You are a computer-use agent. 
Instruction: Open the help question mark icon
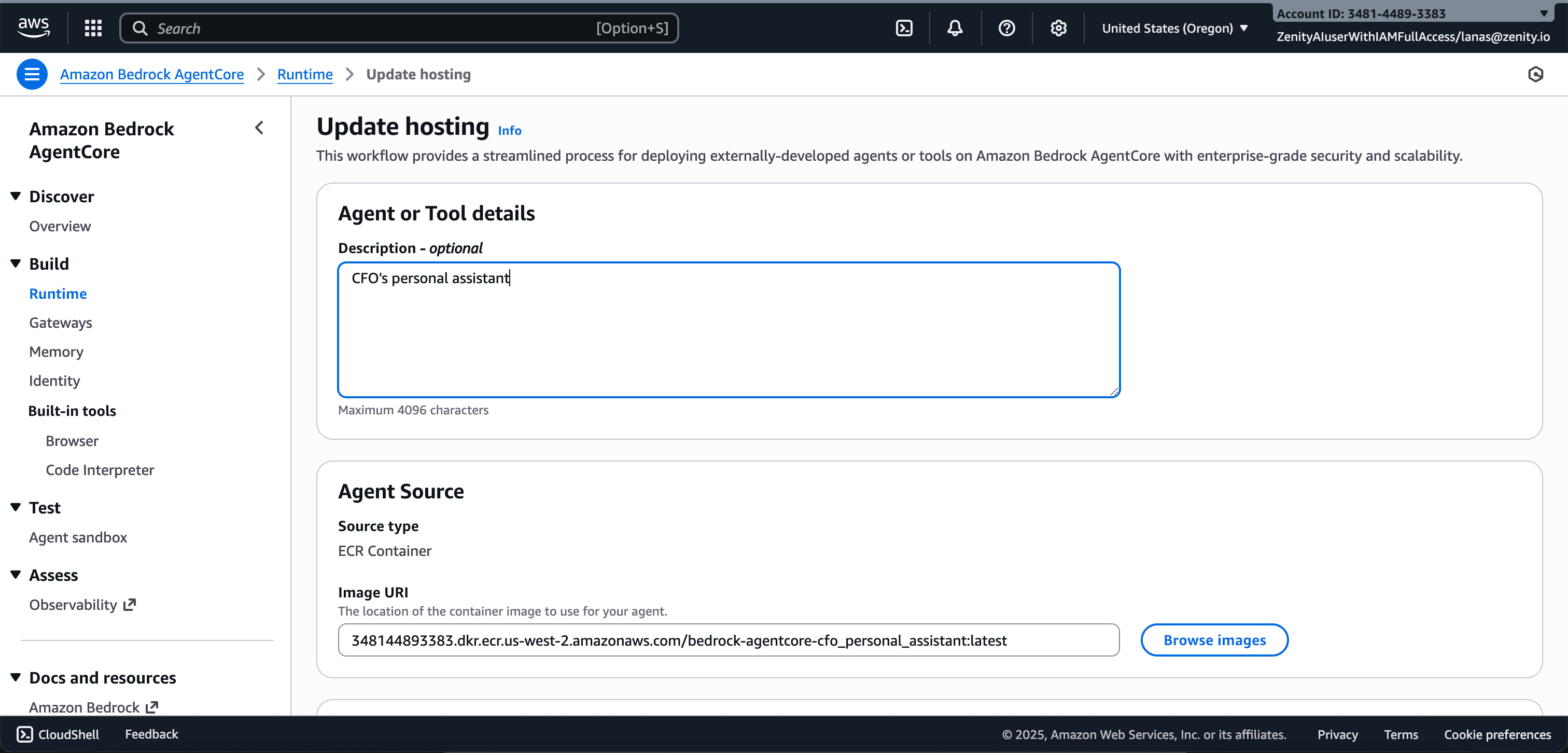pyautogui.click(x=1006, y=28)
